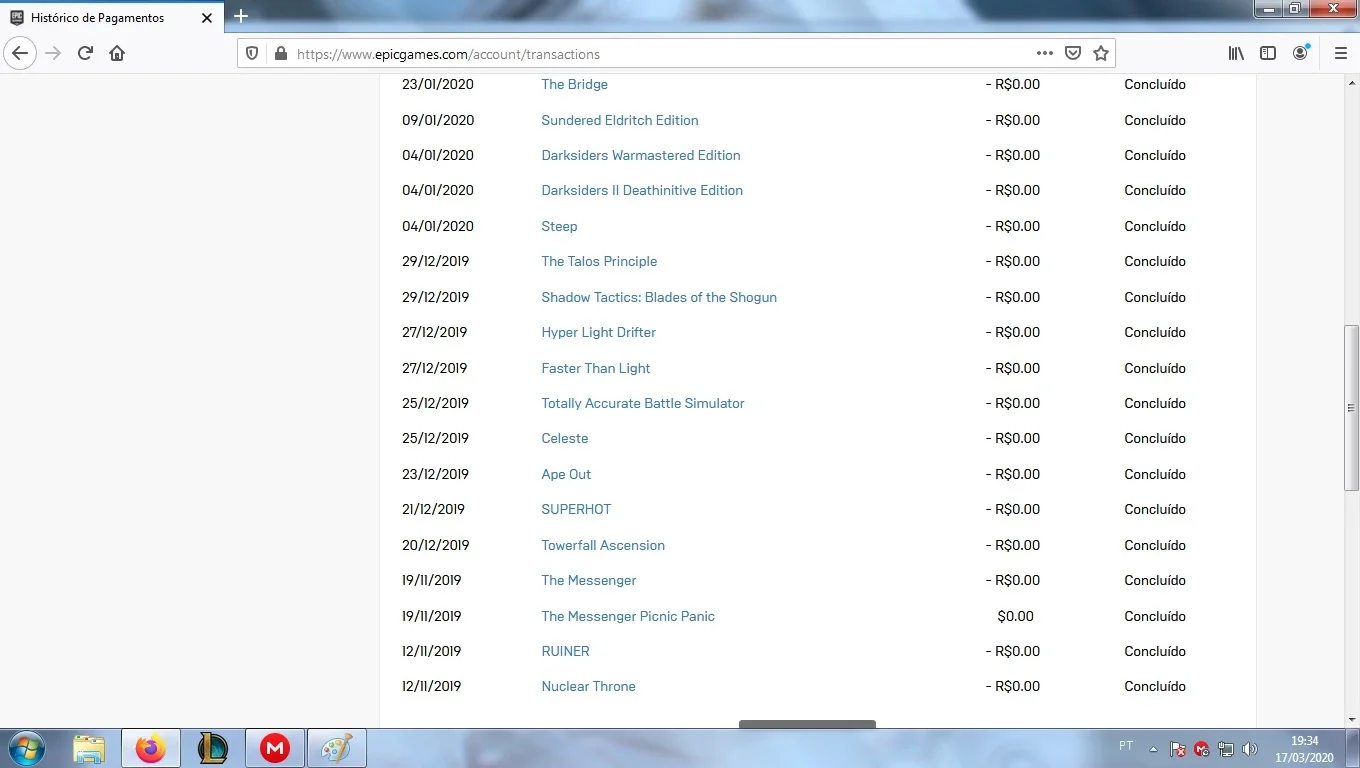Click the RUINER game link
The width and height of the screenshot is (1360, 768).
point(565,651)
